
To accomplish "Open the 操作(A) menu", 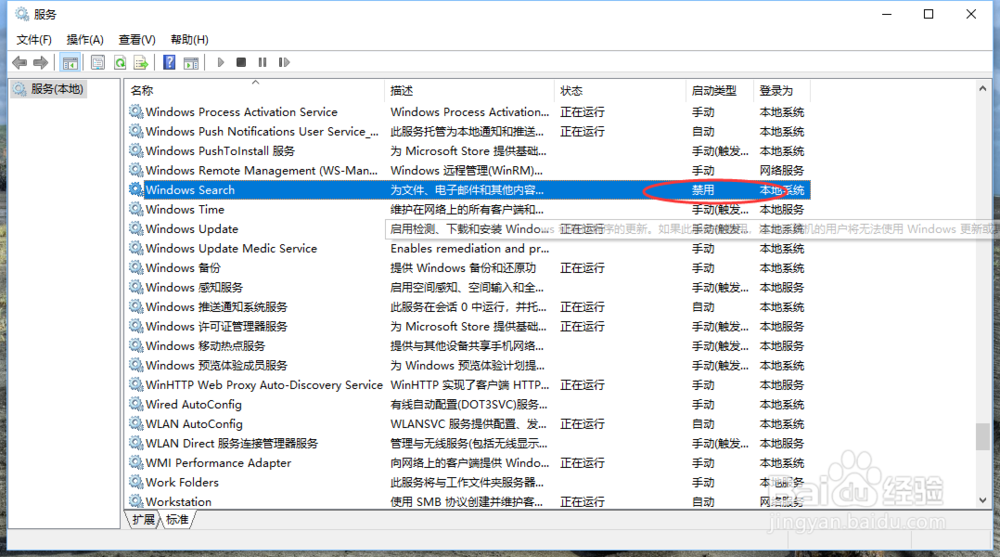I will pos(85,40).
